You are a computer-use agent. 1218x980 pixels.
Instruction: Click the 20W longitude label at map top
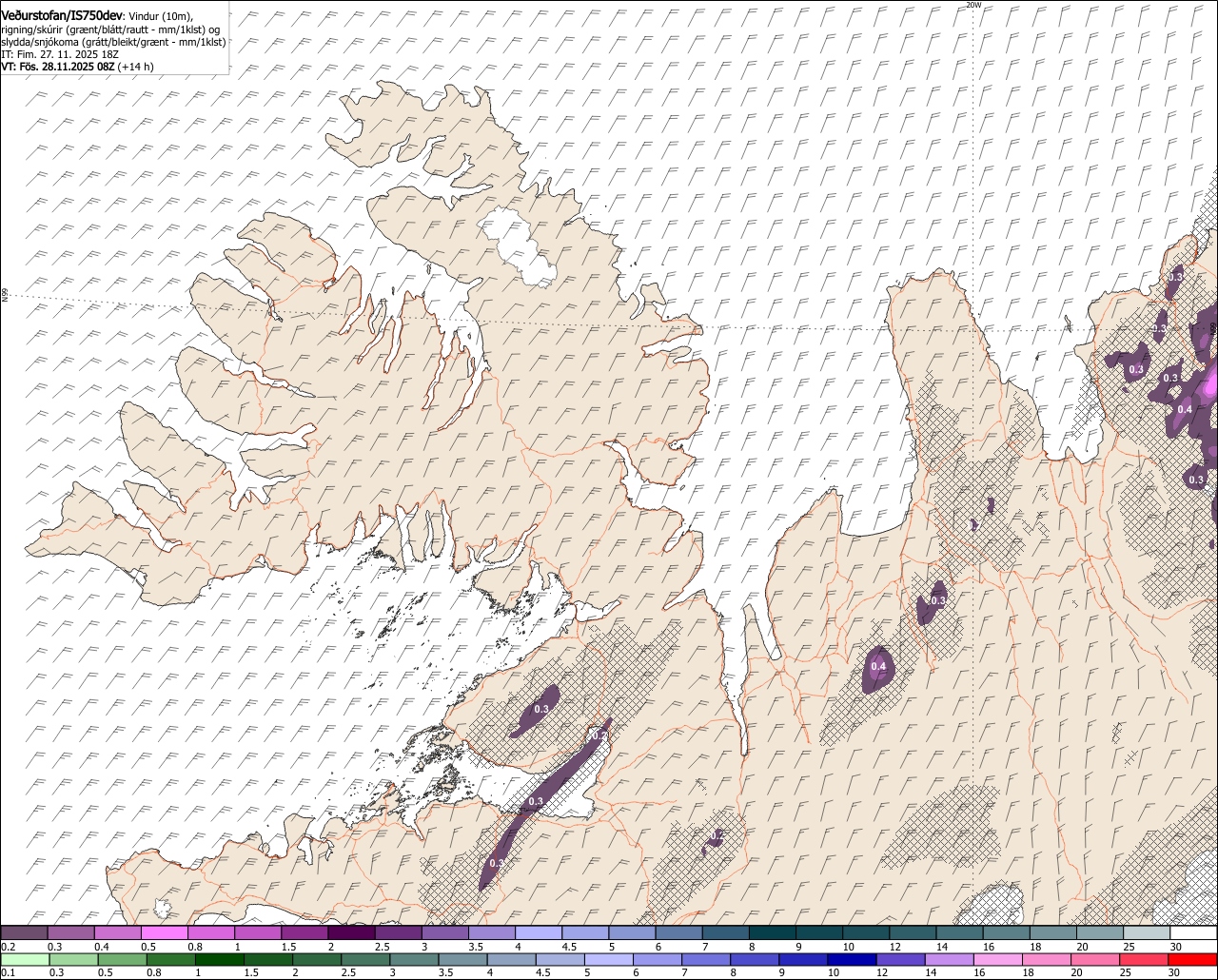972,5
